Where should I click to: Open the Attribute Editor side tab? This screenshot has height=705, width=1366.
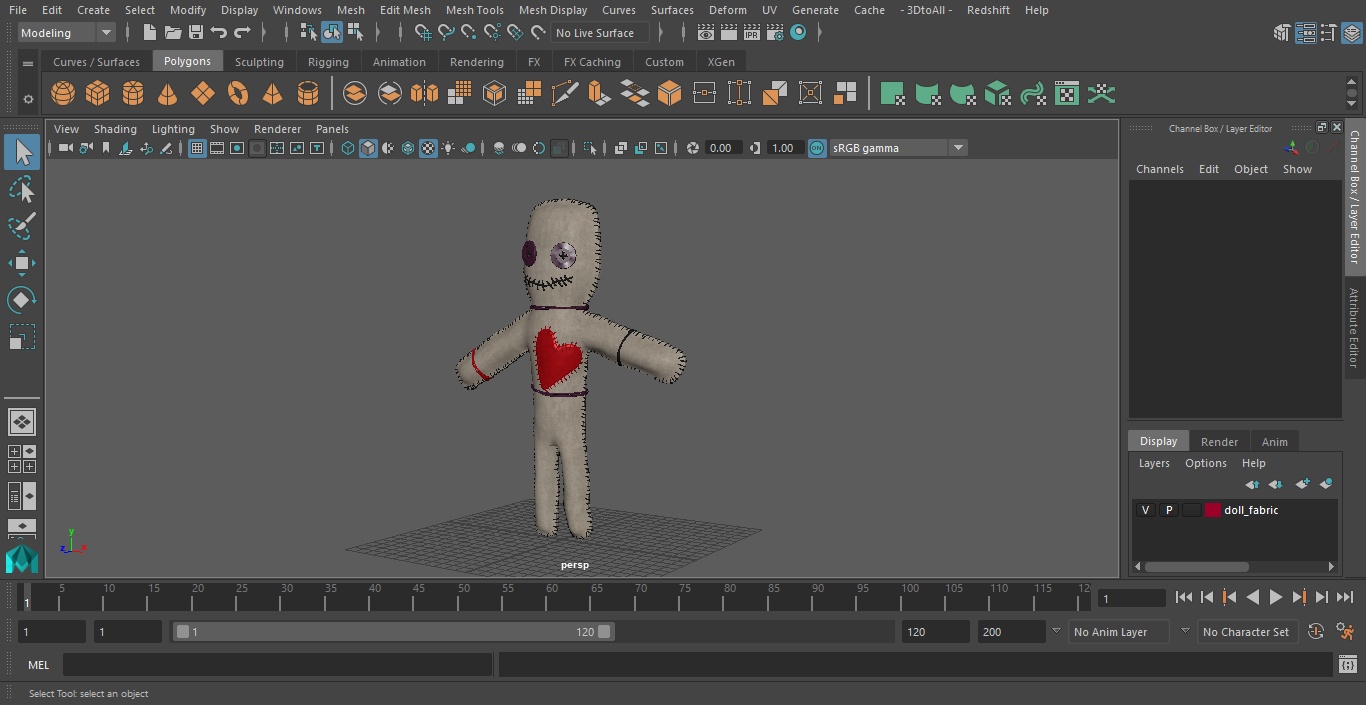(x=1354, y=326)
